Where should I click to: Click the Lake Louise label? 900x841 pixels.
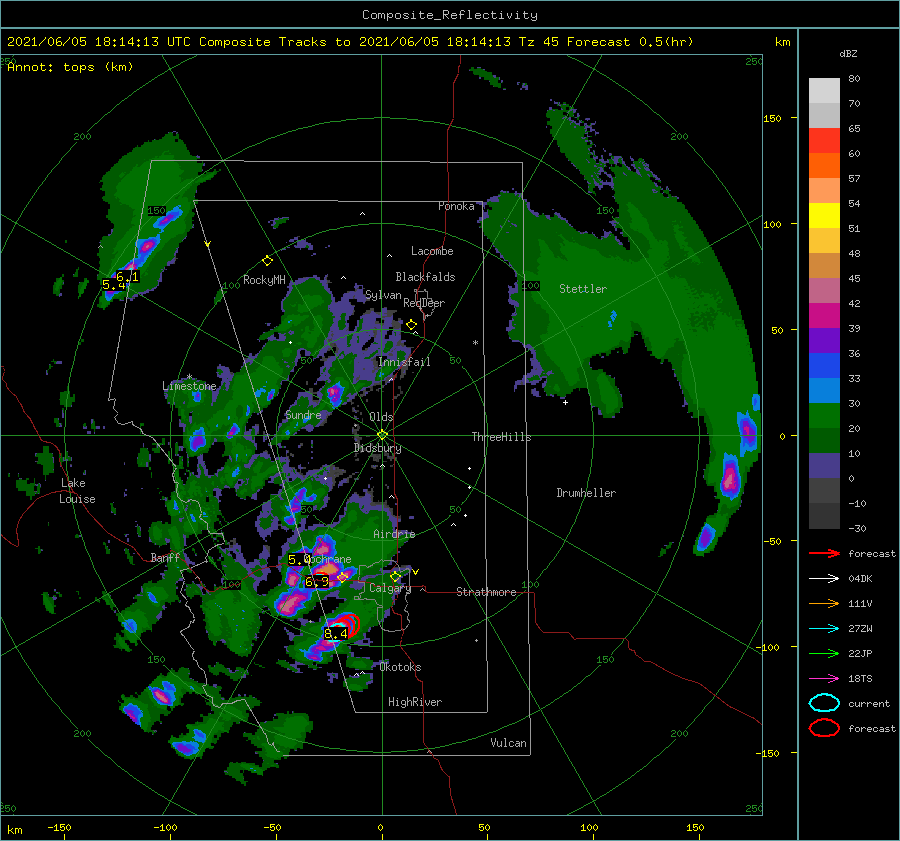(x=77, y=491)
